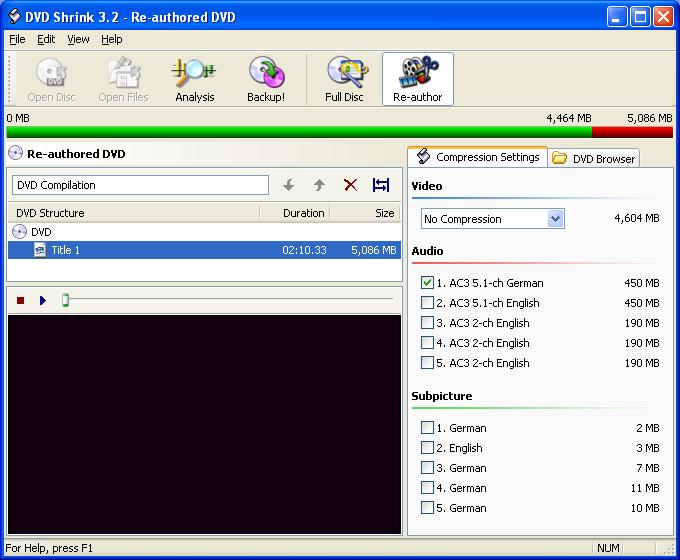Click the Duration column header
The width and height of the screenshot is (680, 560).
pyautogui.click(x=295, y=213)
